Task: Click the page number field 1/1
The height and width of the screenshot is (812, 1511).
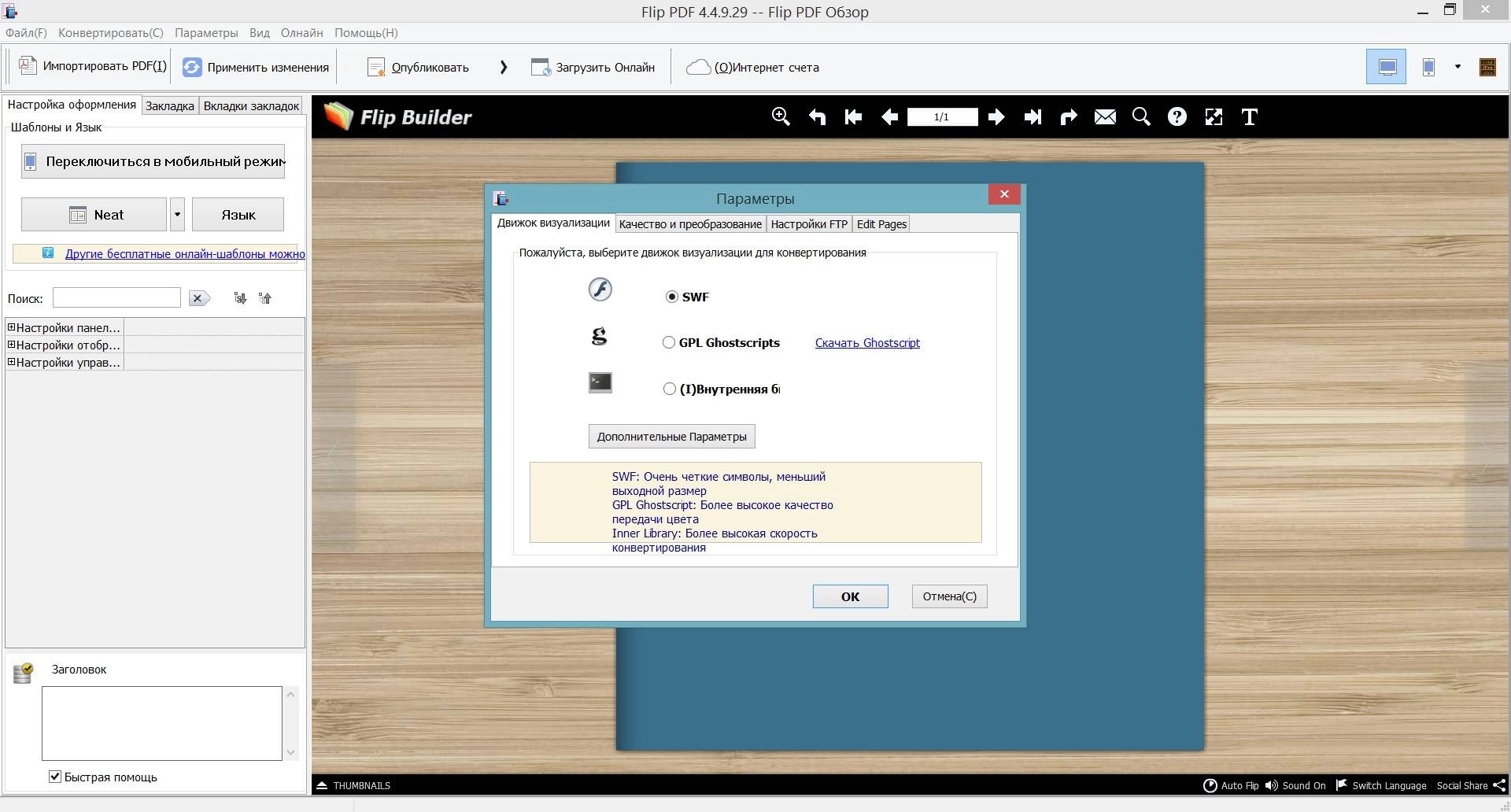Action: pos(942,116)
